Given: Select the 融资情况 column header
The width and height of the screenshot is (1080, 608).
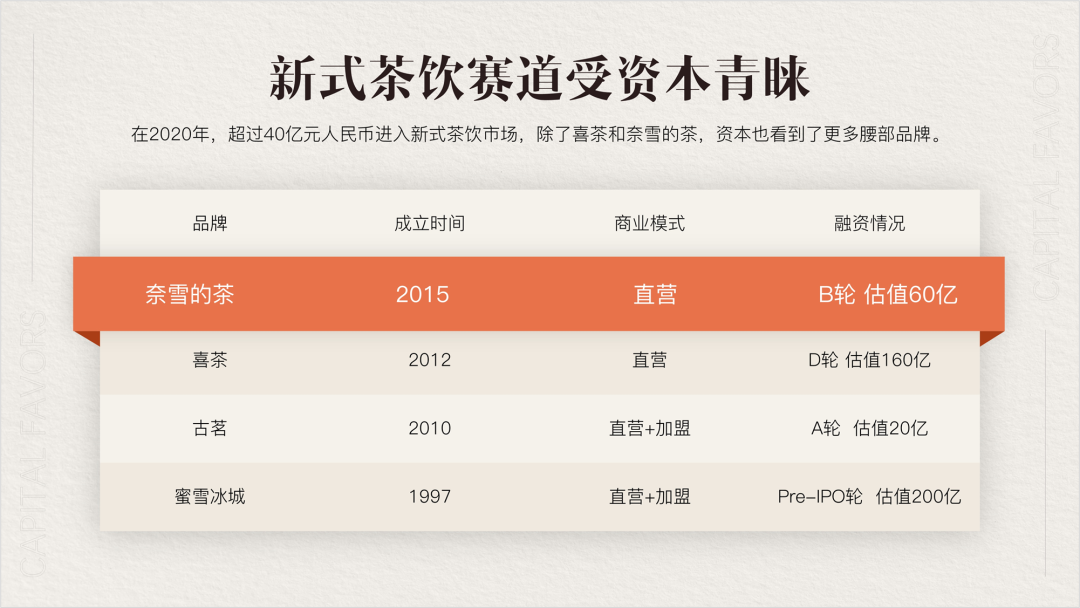Looking at the screenshot, I should 869,223.
